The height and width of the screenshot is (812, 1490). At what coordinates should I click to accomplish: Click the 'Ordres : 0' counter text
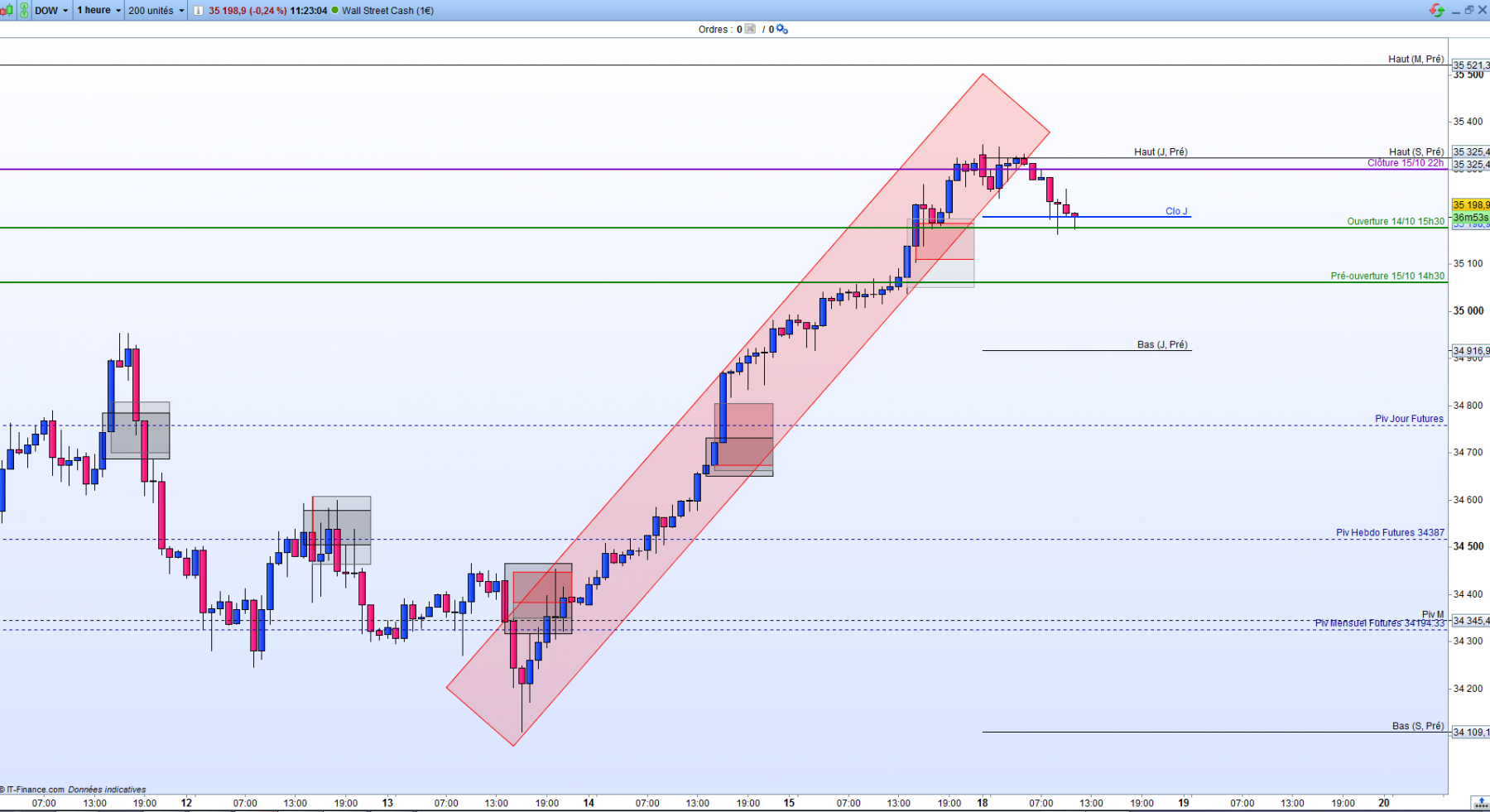click(720, 29)
